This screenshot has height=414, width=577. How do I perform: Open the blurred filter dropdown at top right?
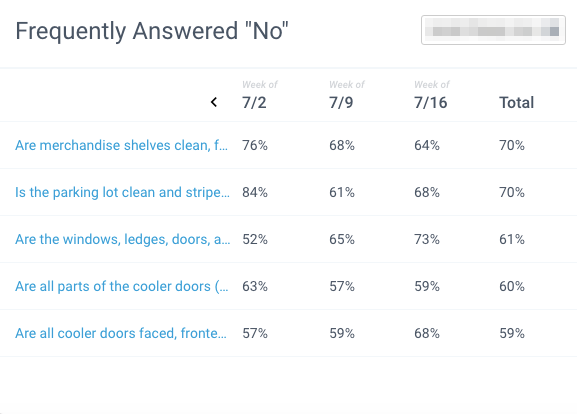(493, 30)
